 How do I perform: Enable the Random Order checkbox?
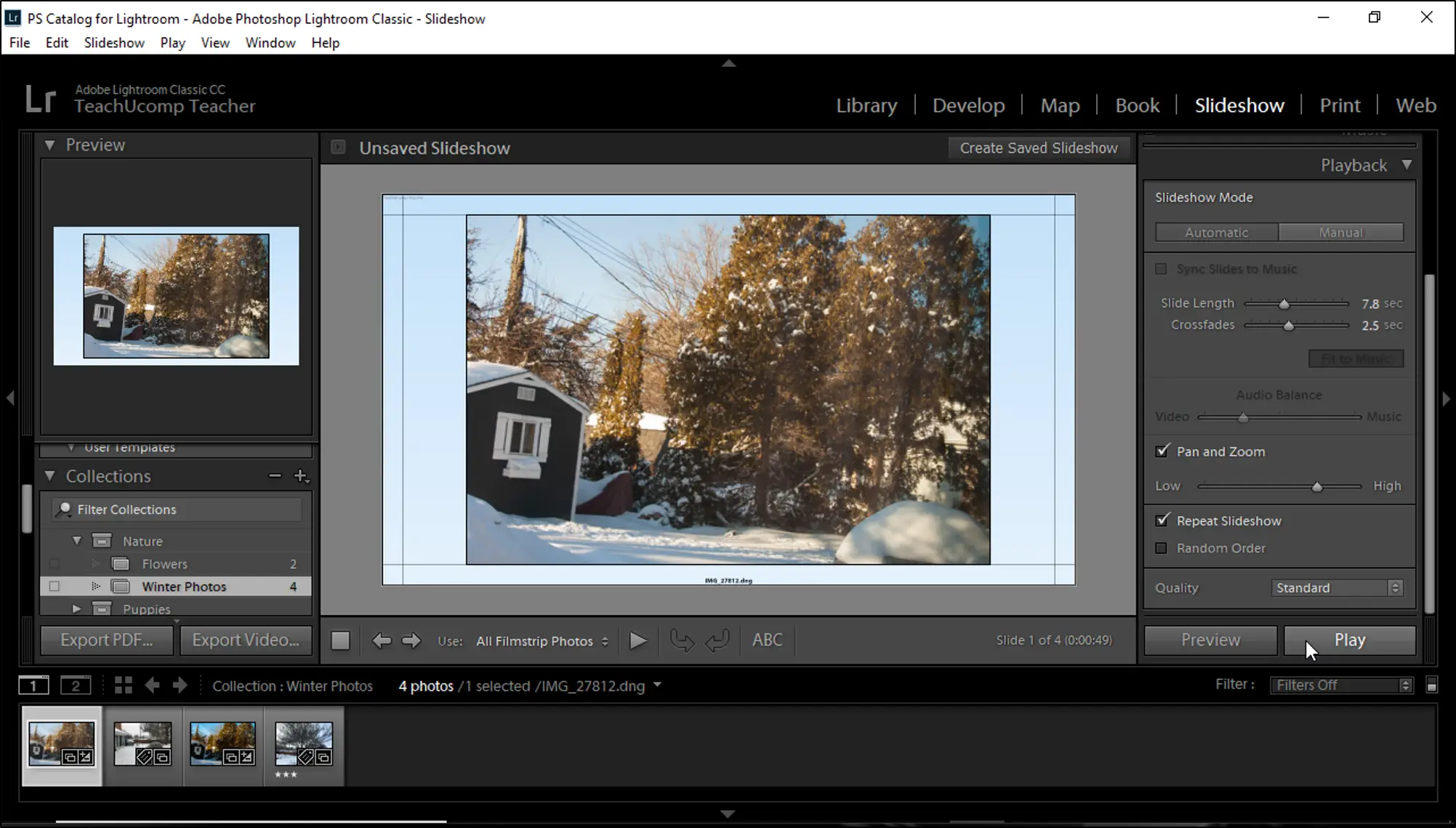click(1161, 548)
